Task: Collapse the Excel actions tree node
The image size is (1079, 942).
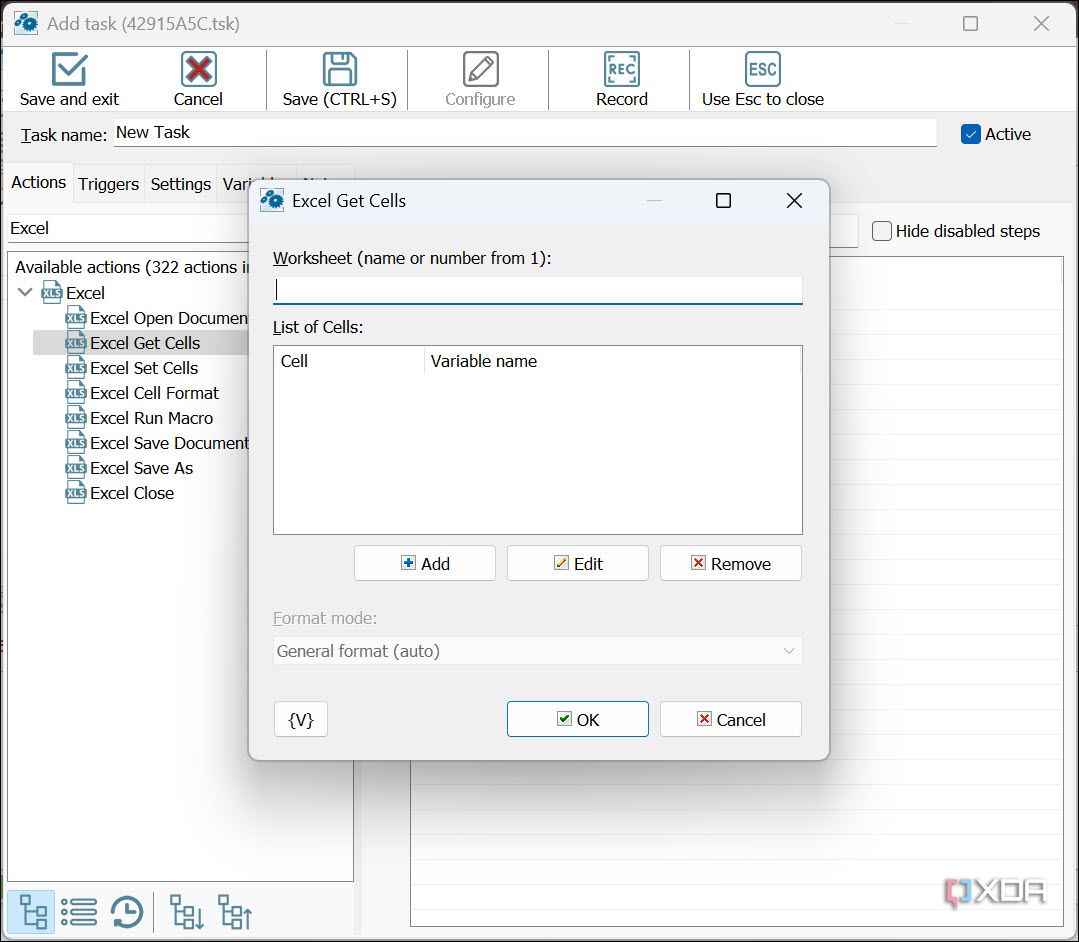Action: [x=25, y=292]
